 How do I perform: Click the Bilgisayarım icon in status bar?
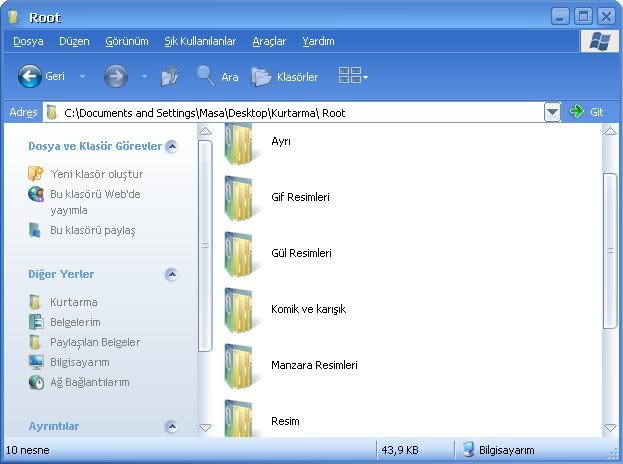pyautogui.click(x=469, y=449)
